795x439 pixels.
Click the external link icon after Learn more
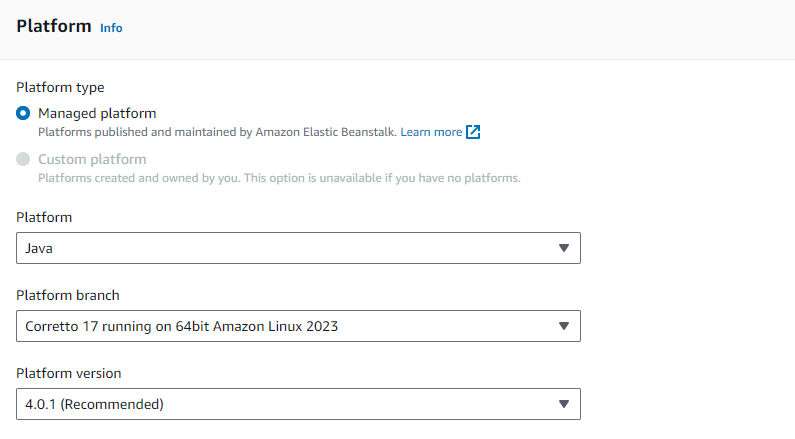pyautogui.click(x=473, y=132)
